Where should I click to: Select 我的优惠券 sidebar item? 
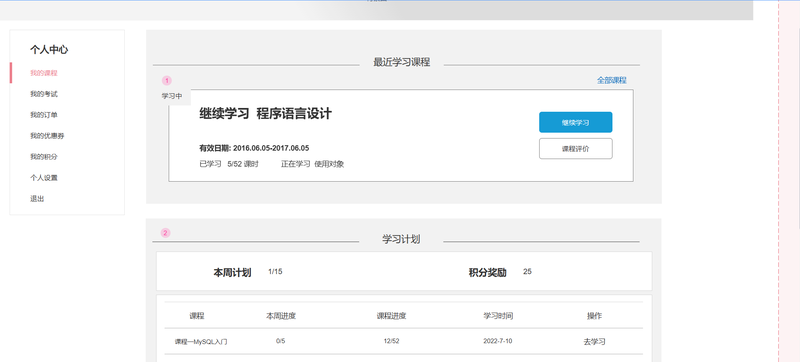pyautogui.click(x=47, y=136)
